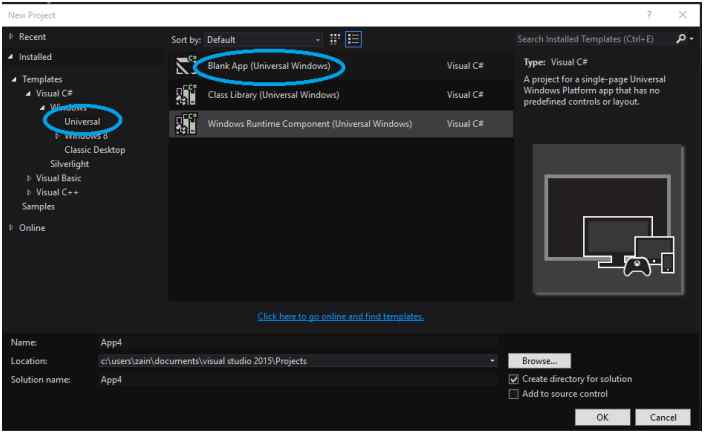Select the Visual Basic templates node
This screenshot has width=704, height=433.
tap(59, 178)
